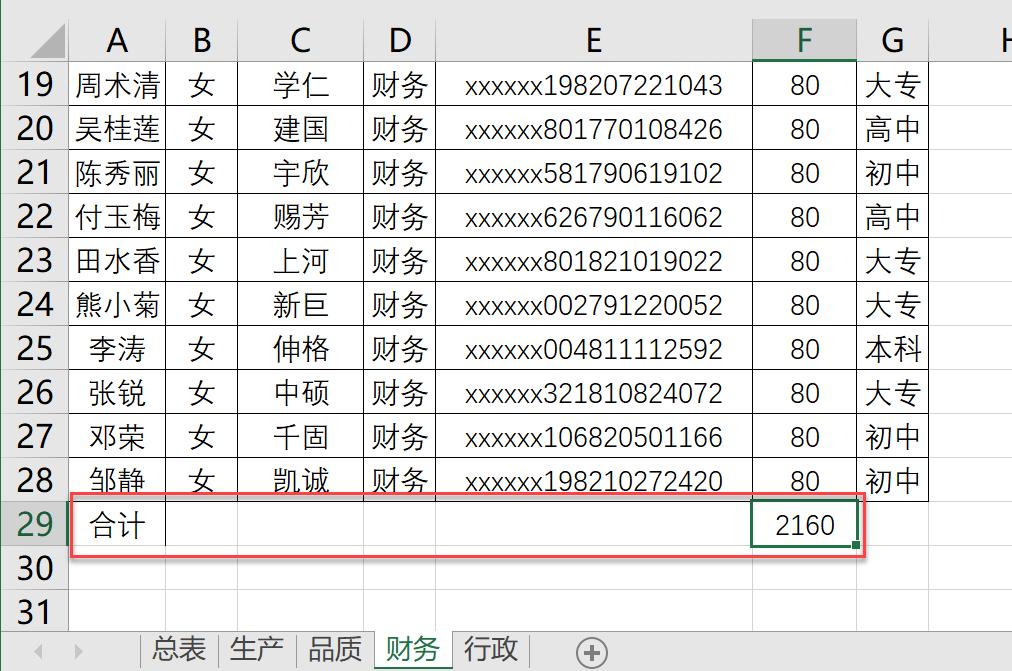The height and width of the screenshot is (671, 1012).
Task: Switch to the 行政 sheet tab
Action: [x=489, y=650]
